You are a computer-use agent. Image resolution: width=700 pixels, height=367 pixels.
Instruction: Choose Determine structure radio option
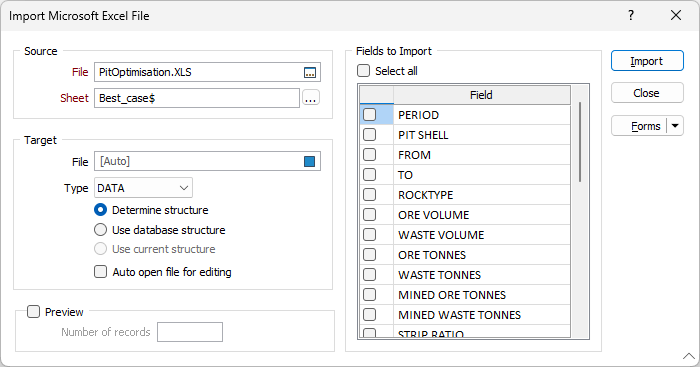tap(100, 210)
